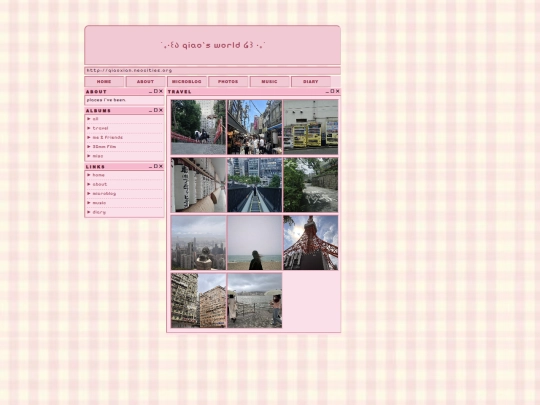View the umbrellas at rainy waterfront photo
The width and height of the screenshot is (540, 405).
(x=255, y=301)
